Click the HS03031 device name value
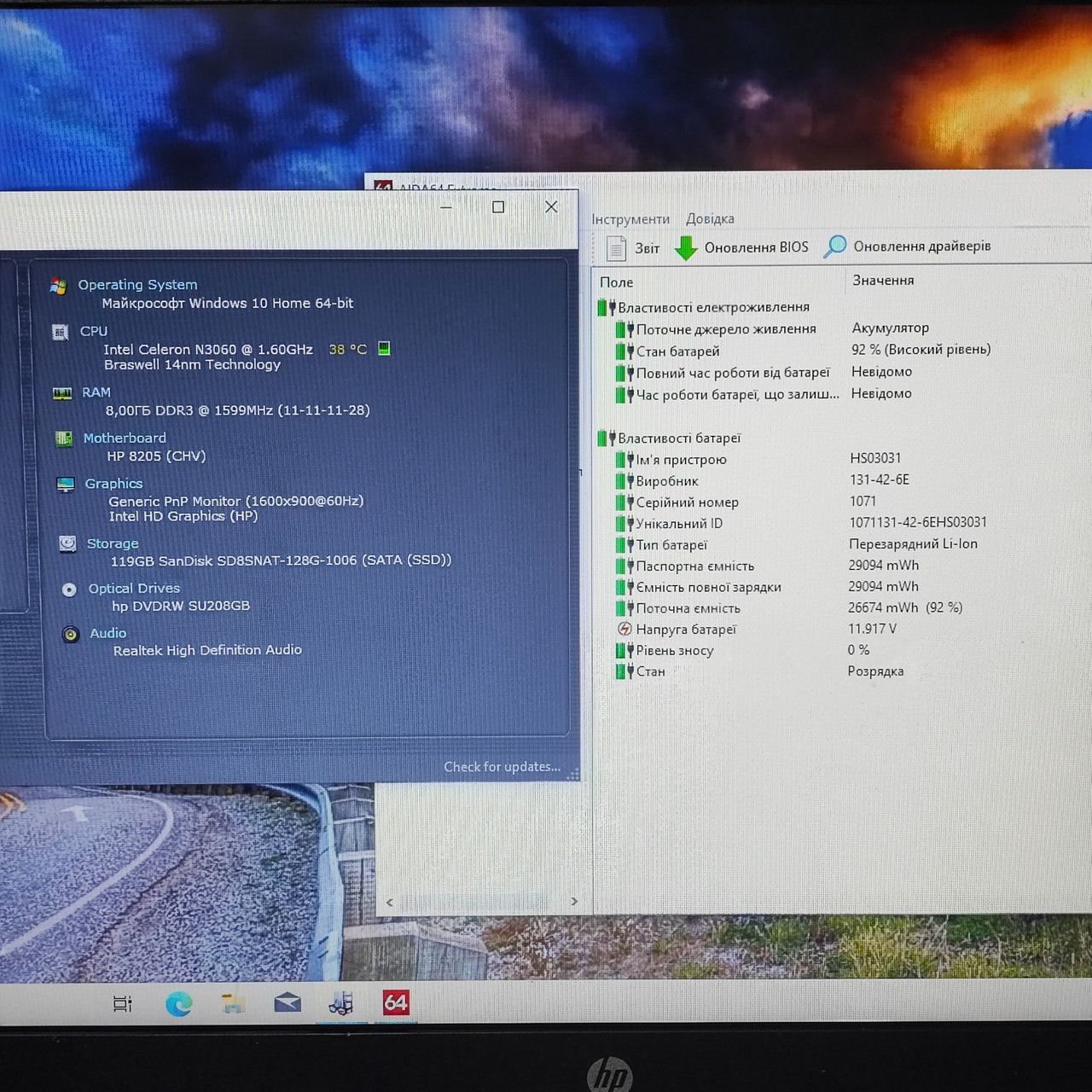This screenshot has width=1092, height=1092. coord(875,458)
